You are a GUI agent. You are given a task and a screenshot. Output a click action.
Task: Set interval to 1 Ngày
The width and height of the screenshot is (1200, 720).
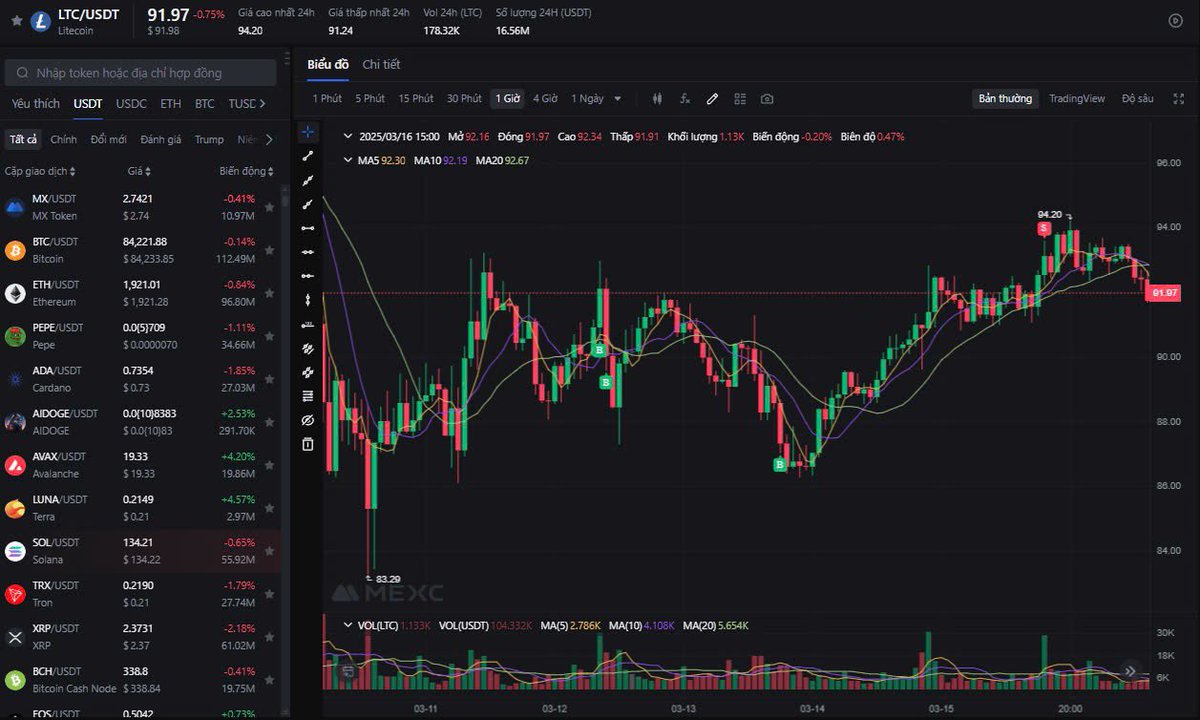(587, 99)
